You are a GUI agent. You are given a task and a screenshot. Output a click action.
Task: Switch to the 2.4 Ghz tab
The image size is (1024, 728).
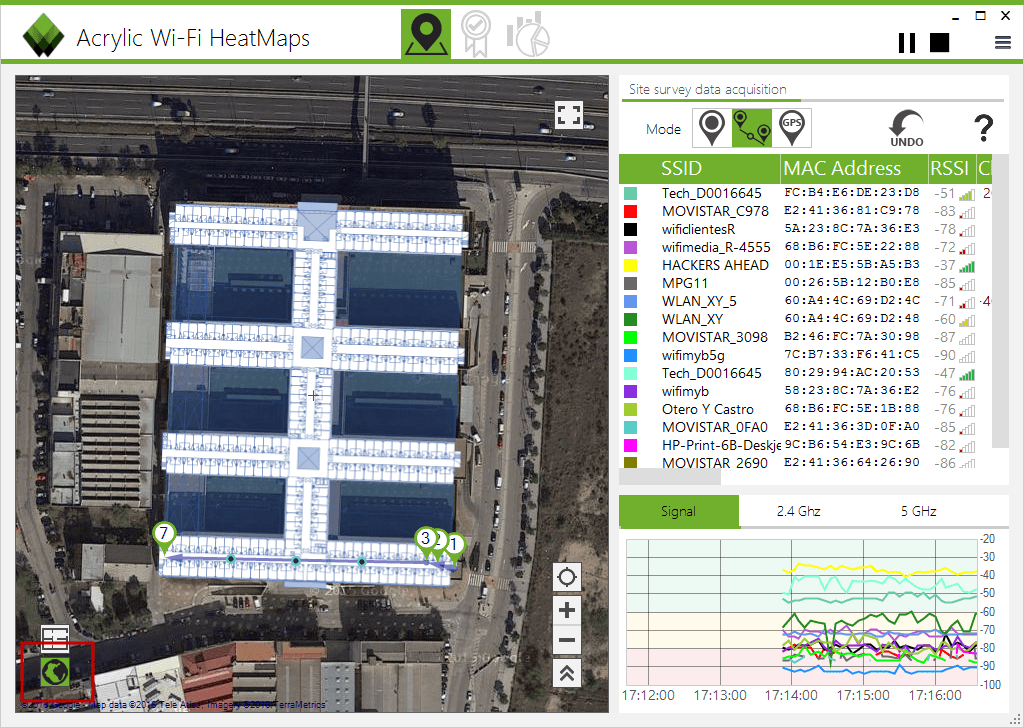point(799,511)
